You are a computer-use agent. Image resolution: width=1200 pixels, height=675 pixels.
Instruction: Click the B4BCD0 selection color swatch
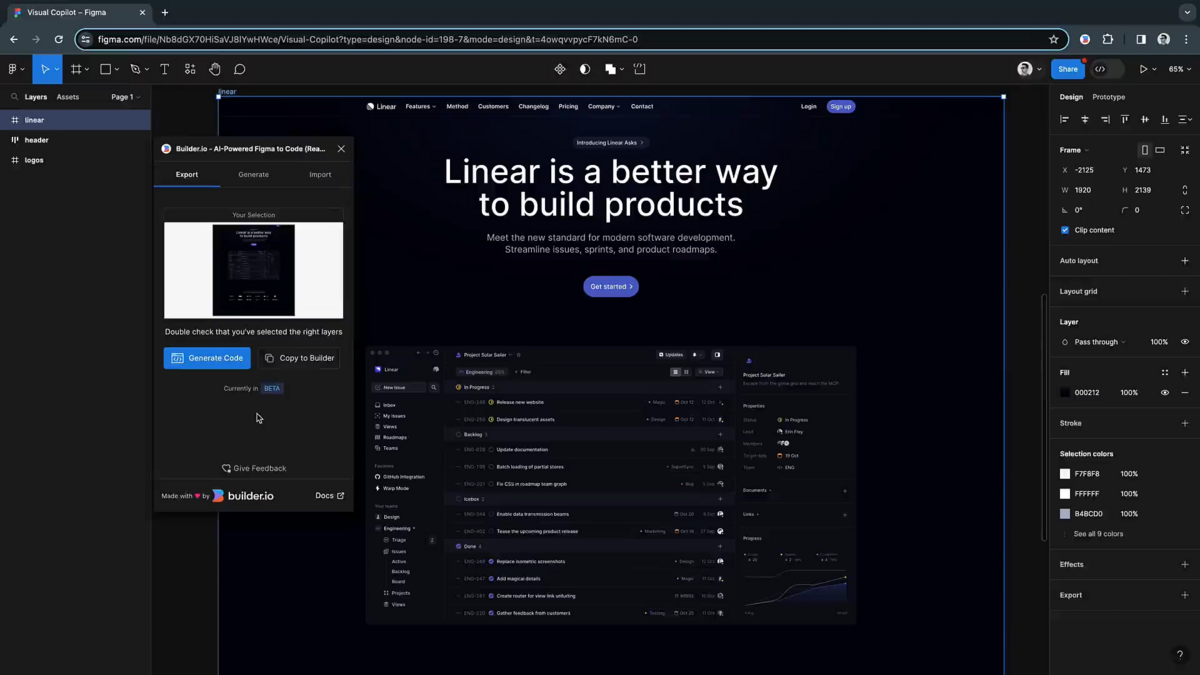pos(1065,514)
